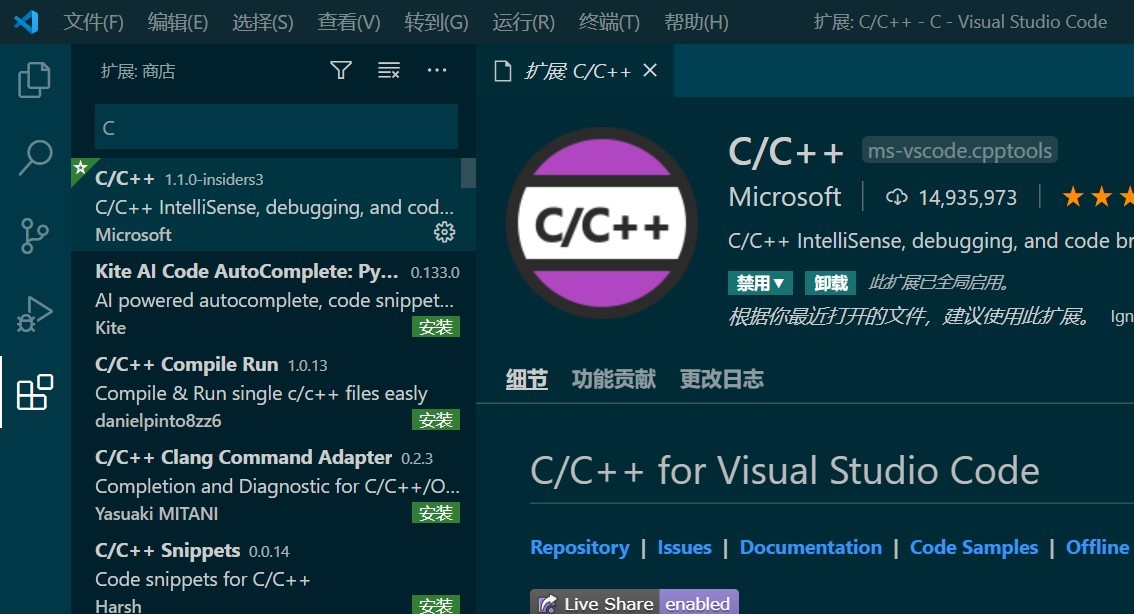Open the extensions panel more actions menu
1134x614 pixels.
click(437, 70)
